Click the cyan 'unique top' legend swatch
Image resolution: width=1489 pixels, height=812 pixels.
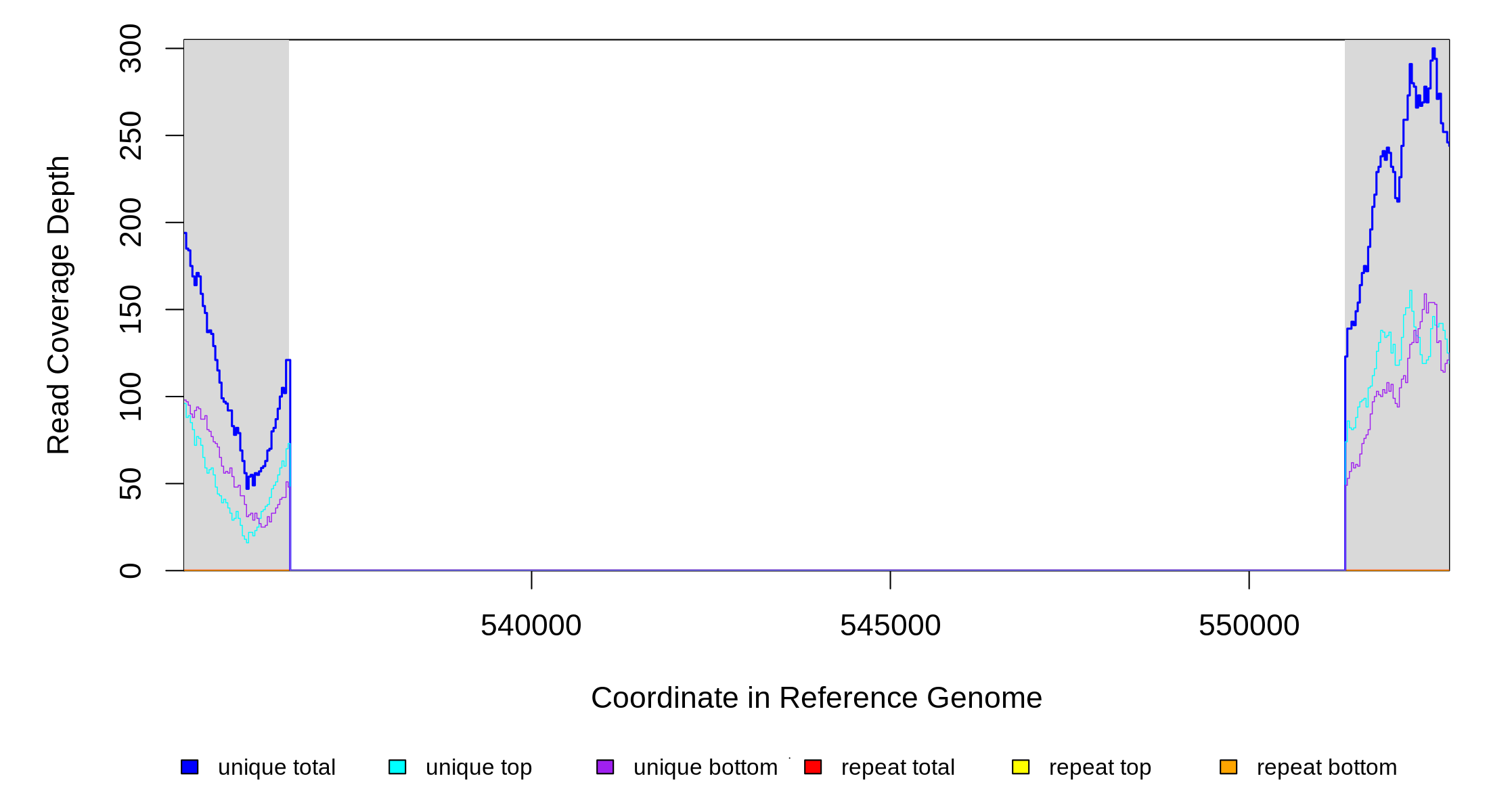(x=397, y=767)
